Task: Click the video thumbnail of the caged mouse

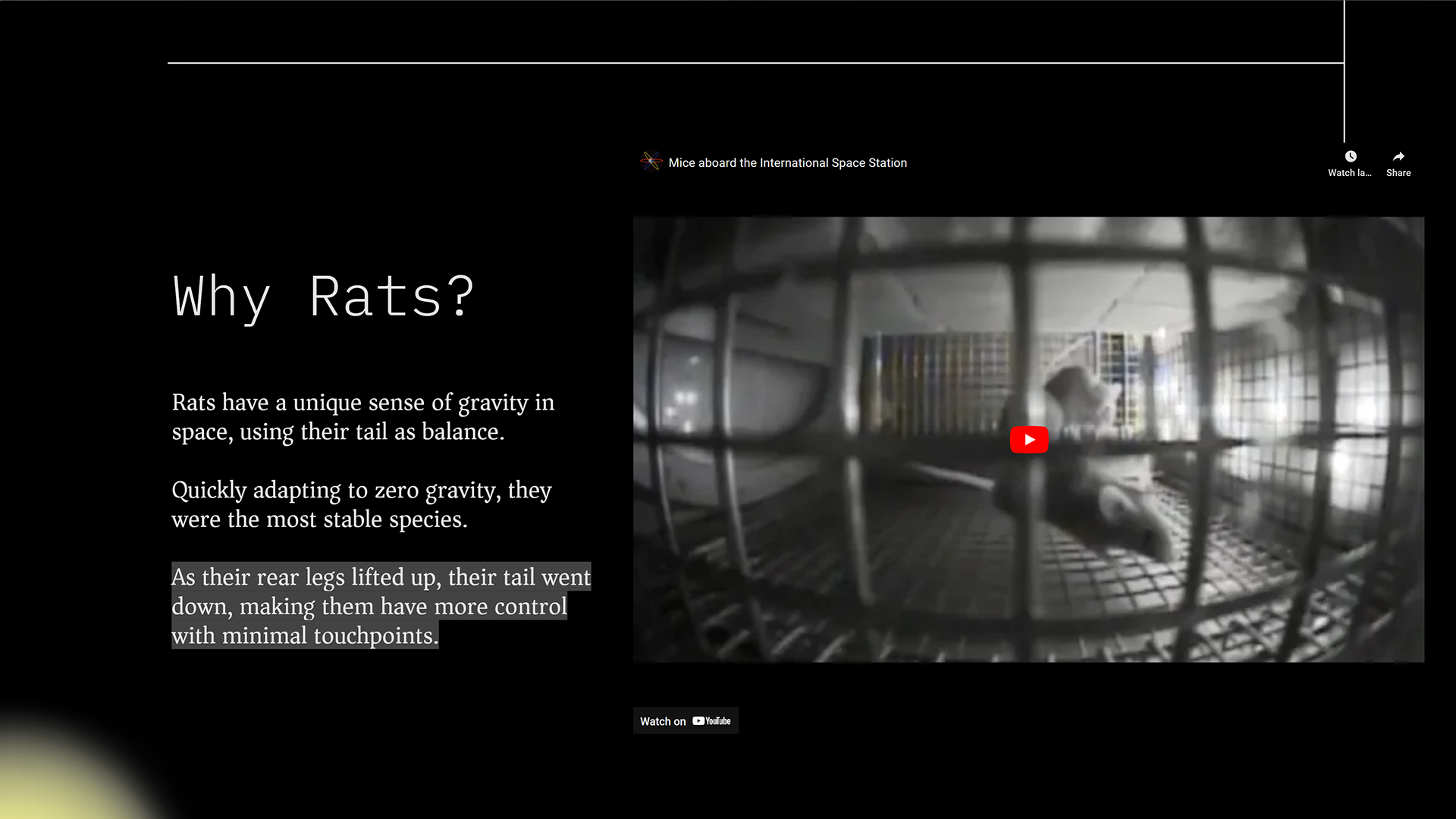Action: pyautogui.click(x=1028, y=440)
